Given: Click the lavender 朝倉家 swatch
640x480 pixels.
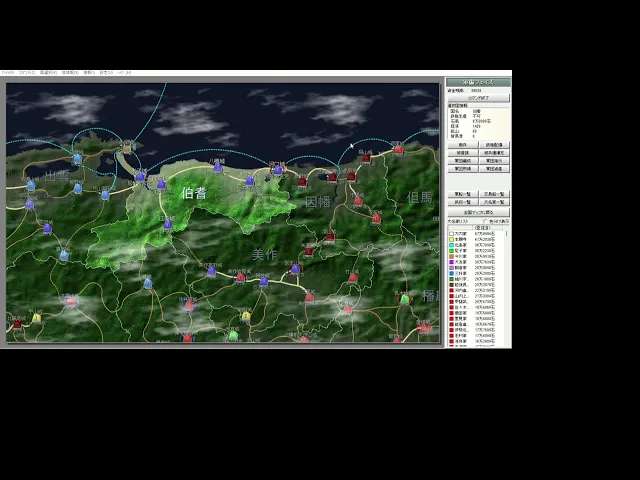Looking at the screenshot, I should [451, 268].
